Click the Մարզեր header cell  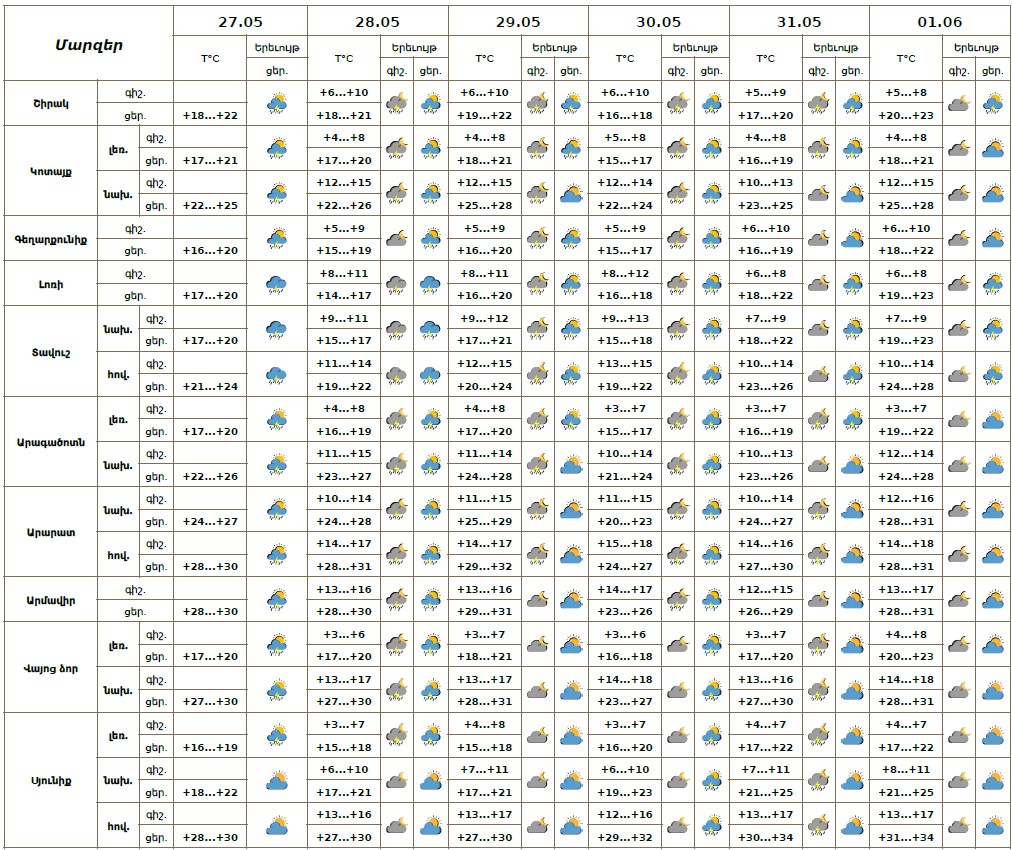pyautogui.click(x=89, y=44)
